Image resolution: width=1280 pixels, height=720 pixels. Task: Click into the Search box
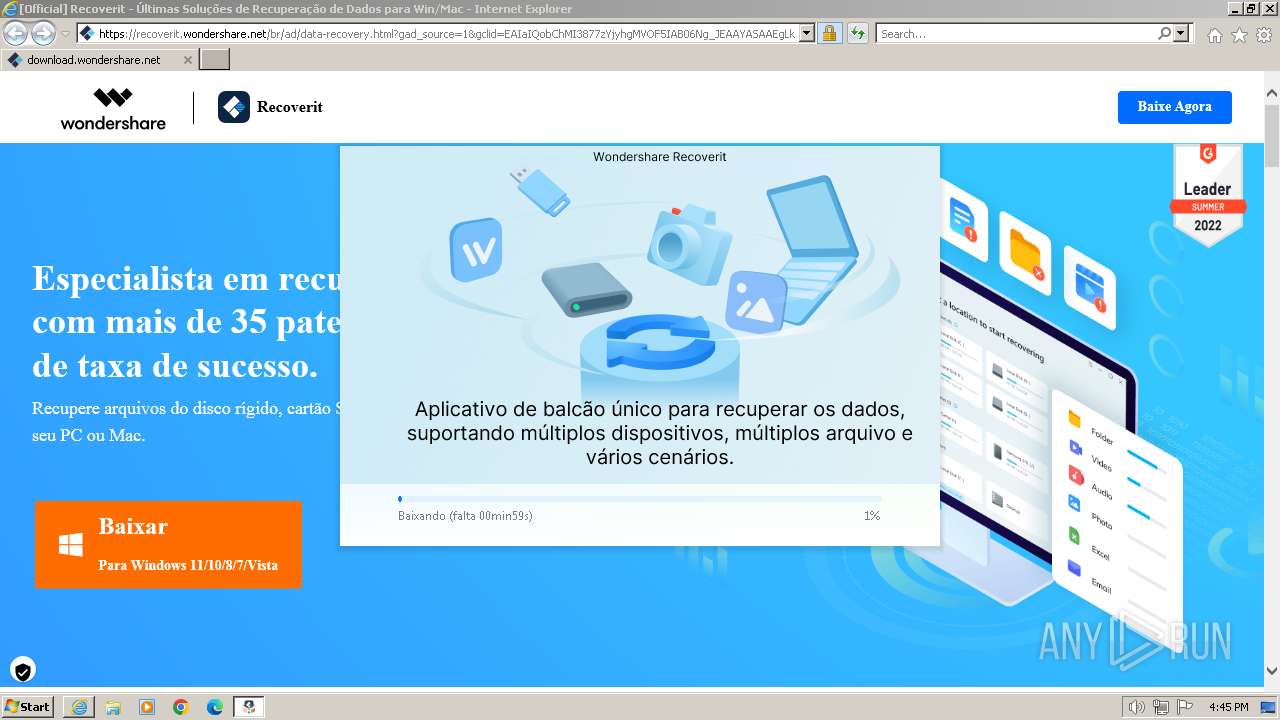pos(1016,34)
